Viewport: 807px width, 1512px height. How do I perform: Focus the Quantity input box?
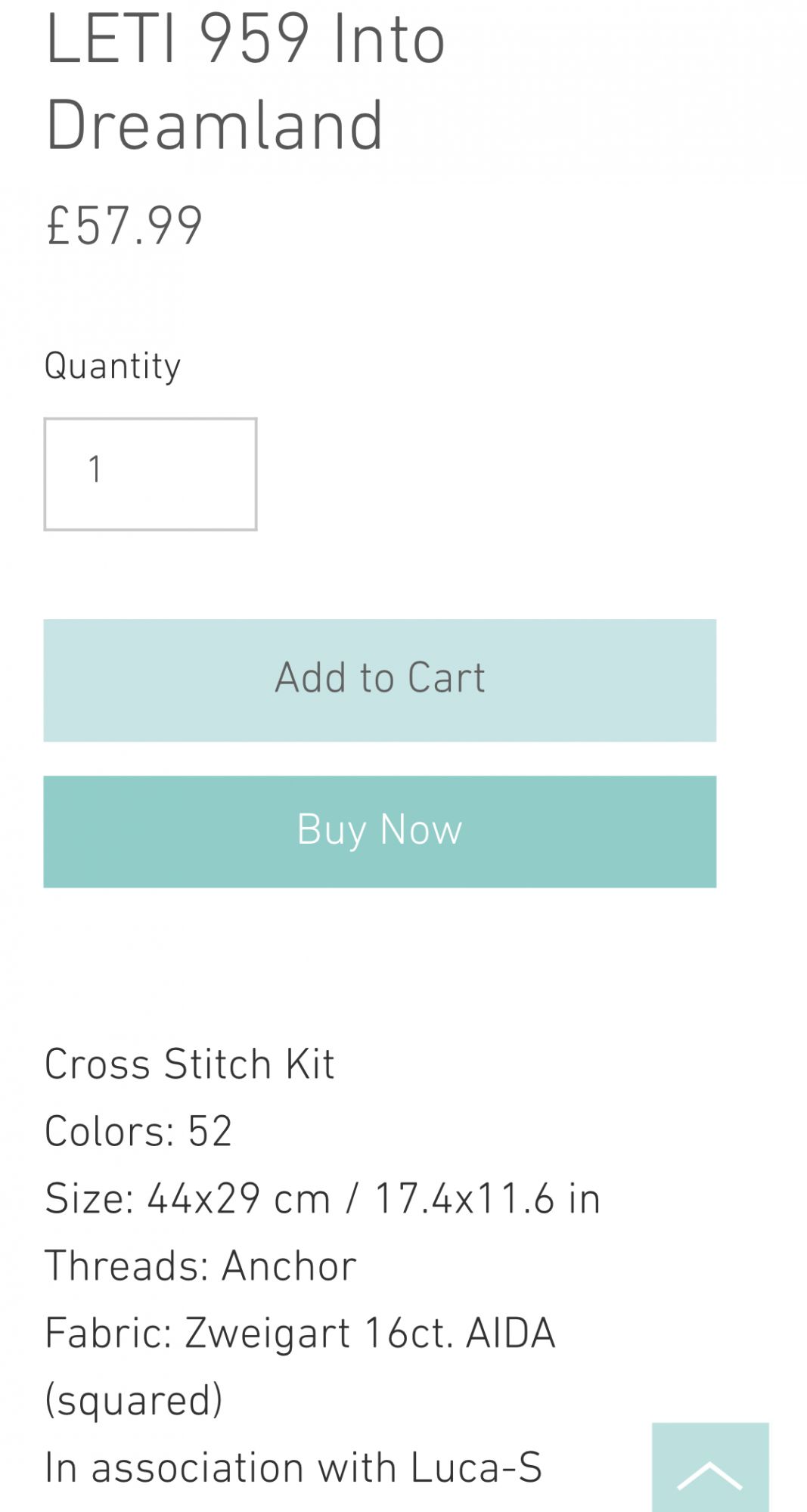(151, 474)
